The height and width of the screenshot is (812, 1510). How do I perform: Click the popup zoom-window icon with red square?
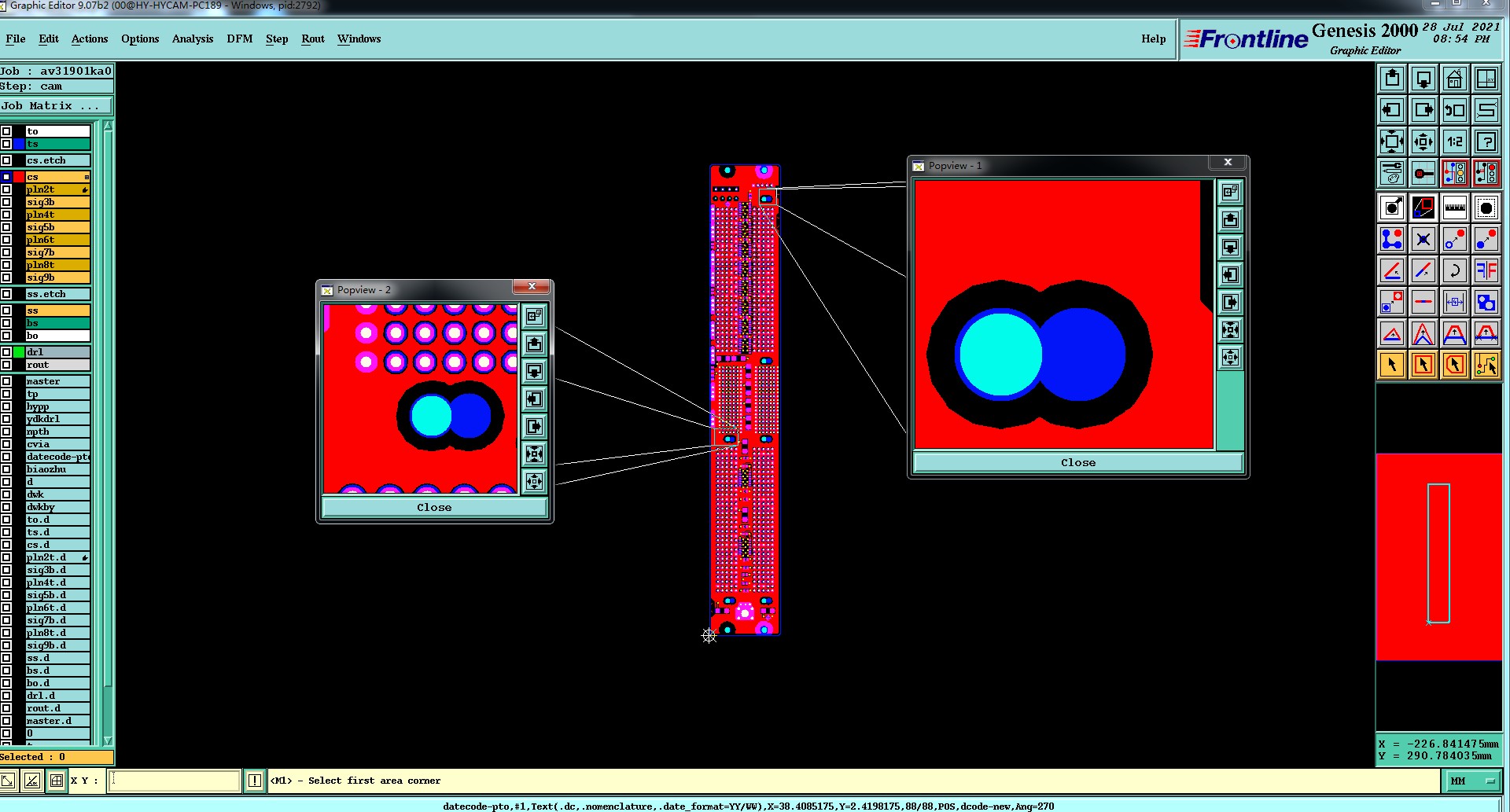click(x=1423, y=208)
